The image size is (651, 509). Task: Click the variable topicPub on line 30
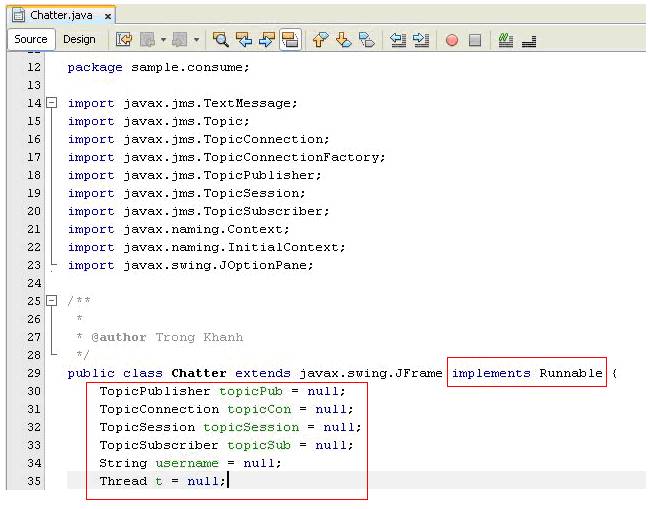pos(251,392)
